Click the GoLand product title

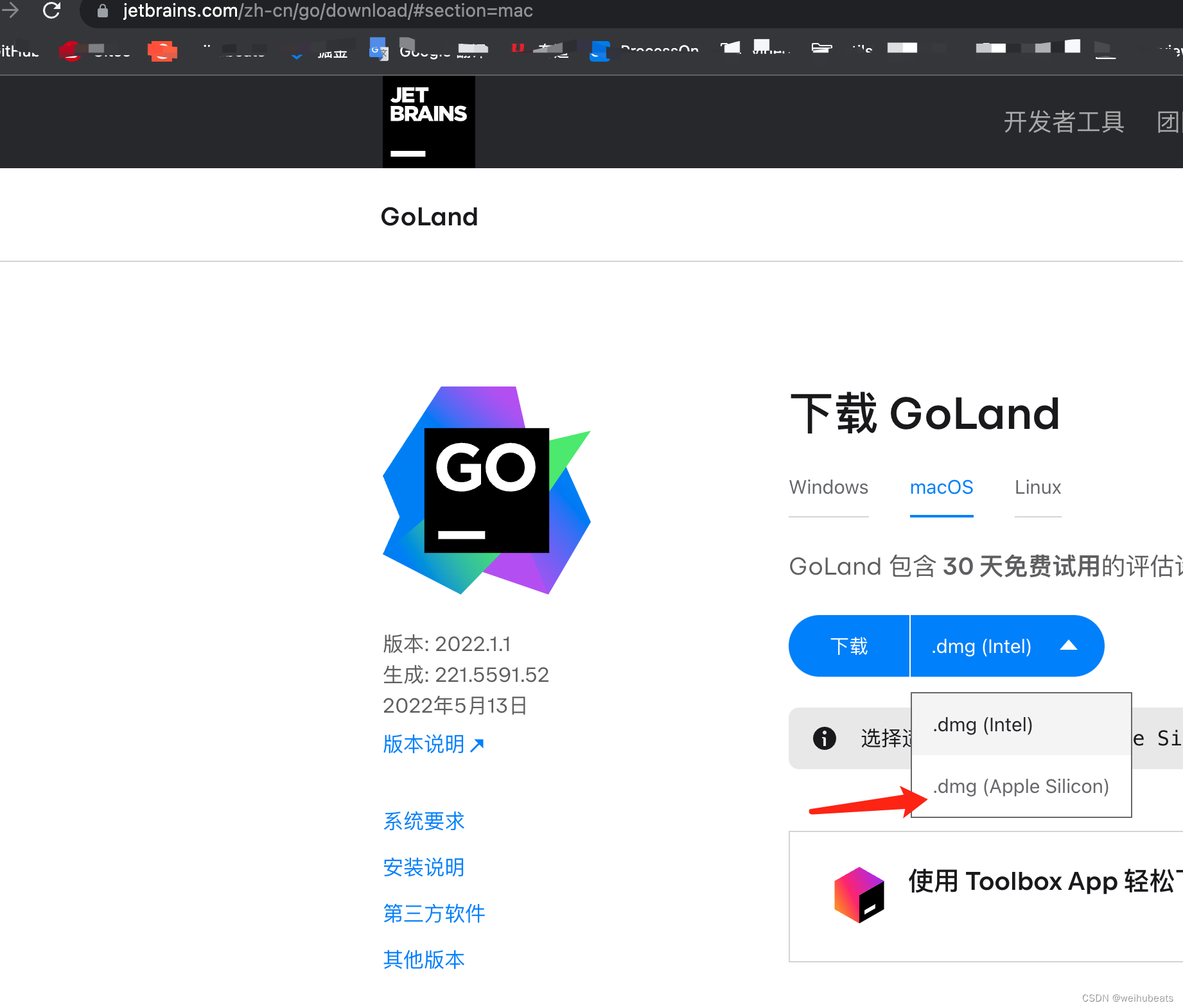(x=429, y=217)
